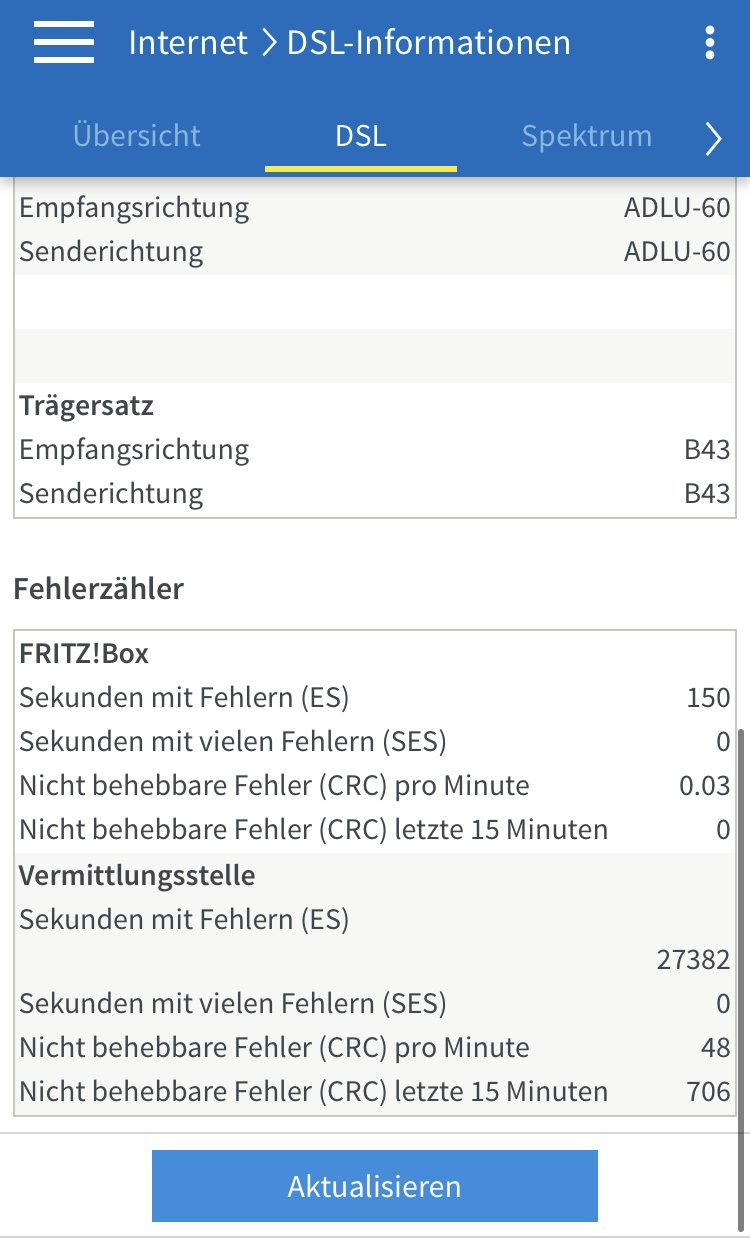The width and height of the screenshot is (750, 1238).
Task: Click the ADLU-60 value for Empfangsrichtung
Action: point(677,208)
